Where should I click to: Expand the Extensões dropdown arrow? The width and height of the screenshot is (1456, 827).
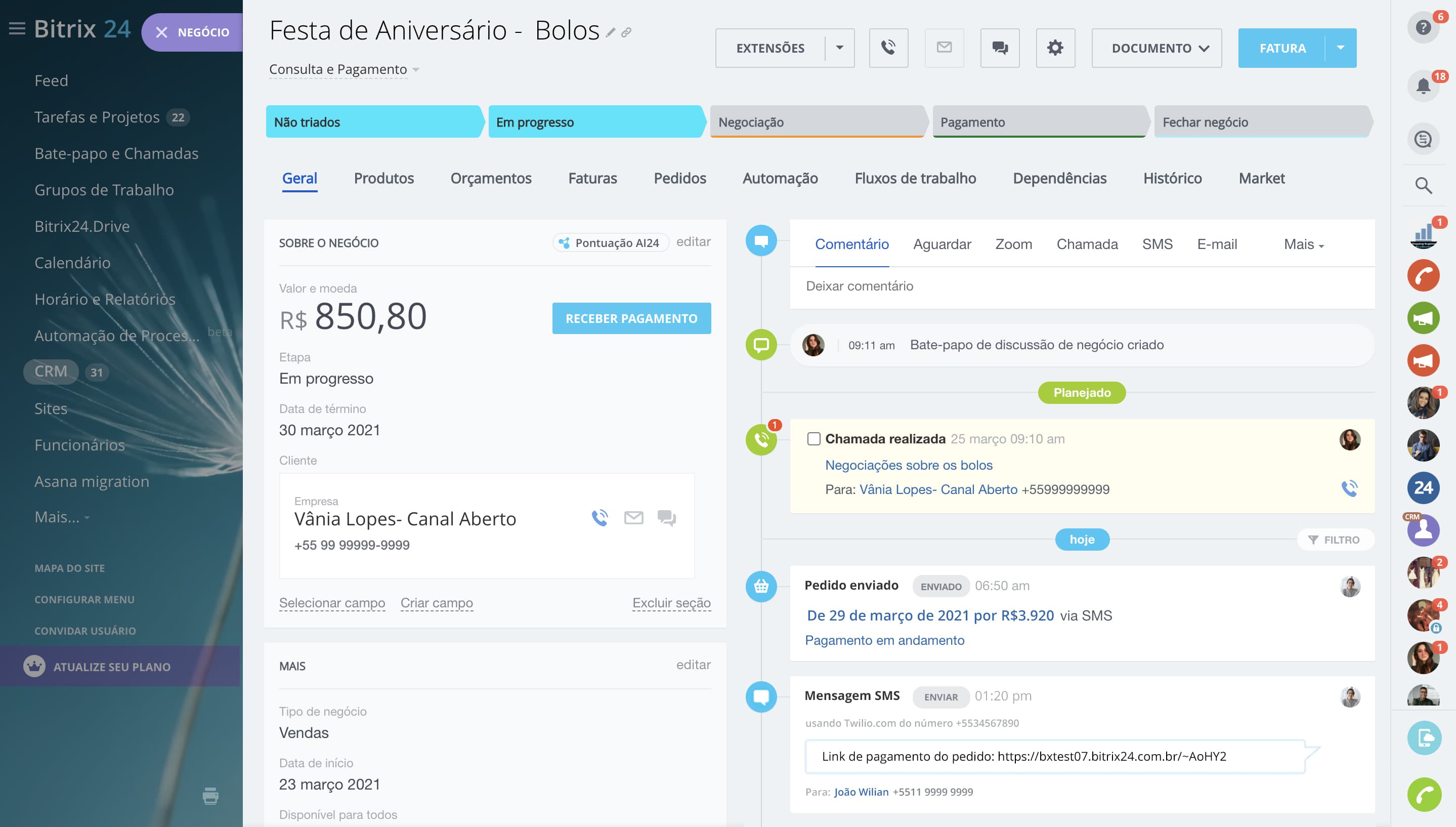(839, 48)
